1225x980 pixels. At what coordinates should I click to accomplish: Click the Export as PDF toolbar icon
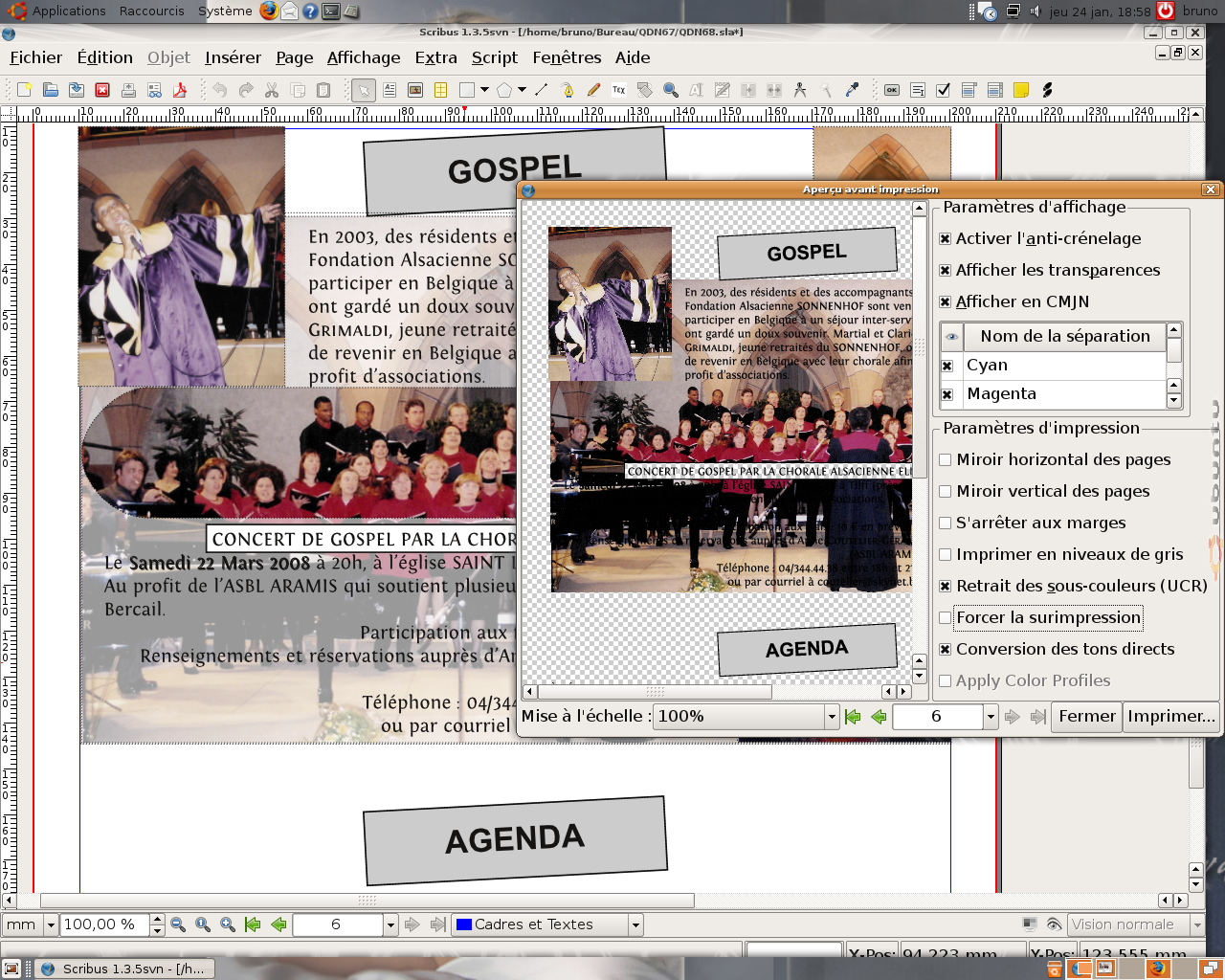(180, 90)
